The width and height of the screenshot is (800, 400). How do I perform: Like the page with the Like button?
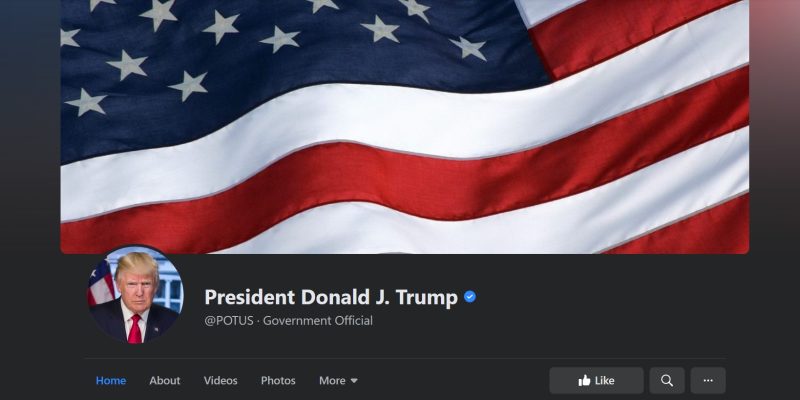point(596,381)
